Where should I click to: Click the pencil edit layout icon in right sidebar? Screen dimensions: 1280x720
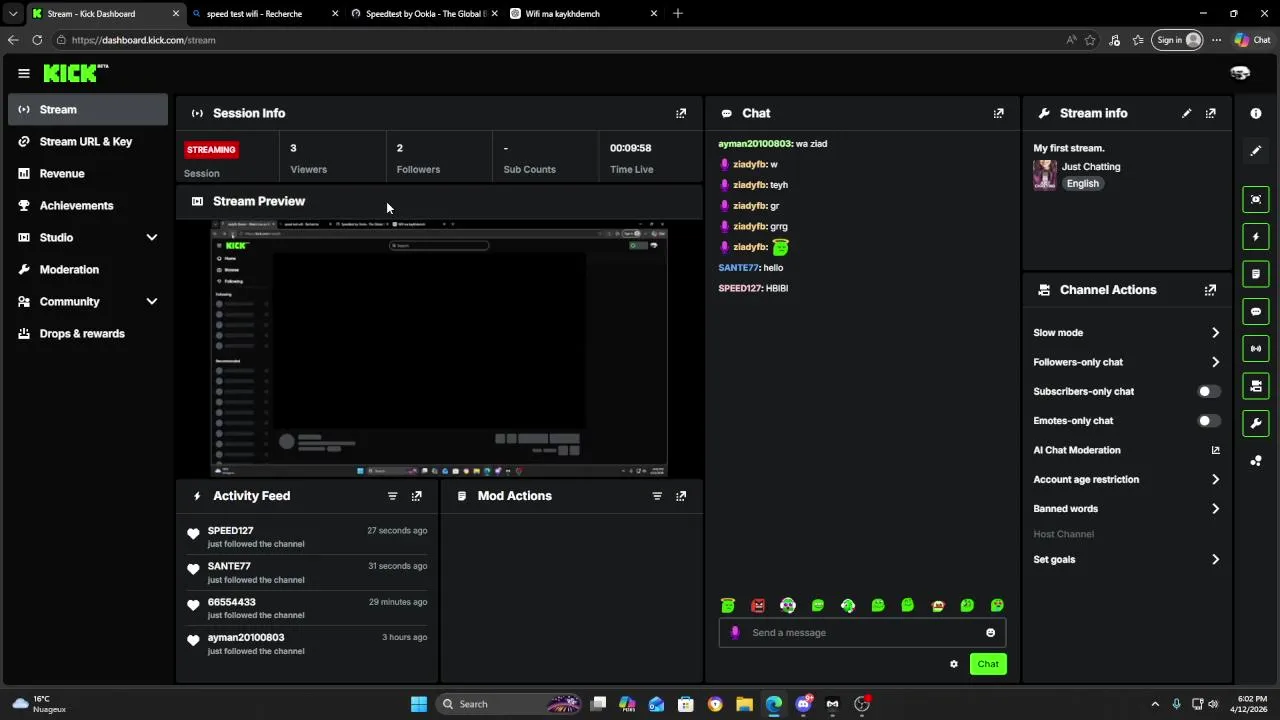1256,151
